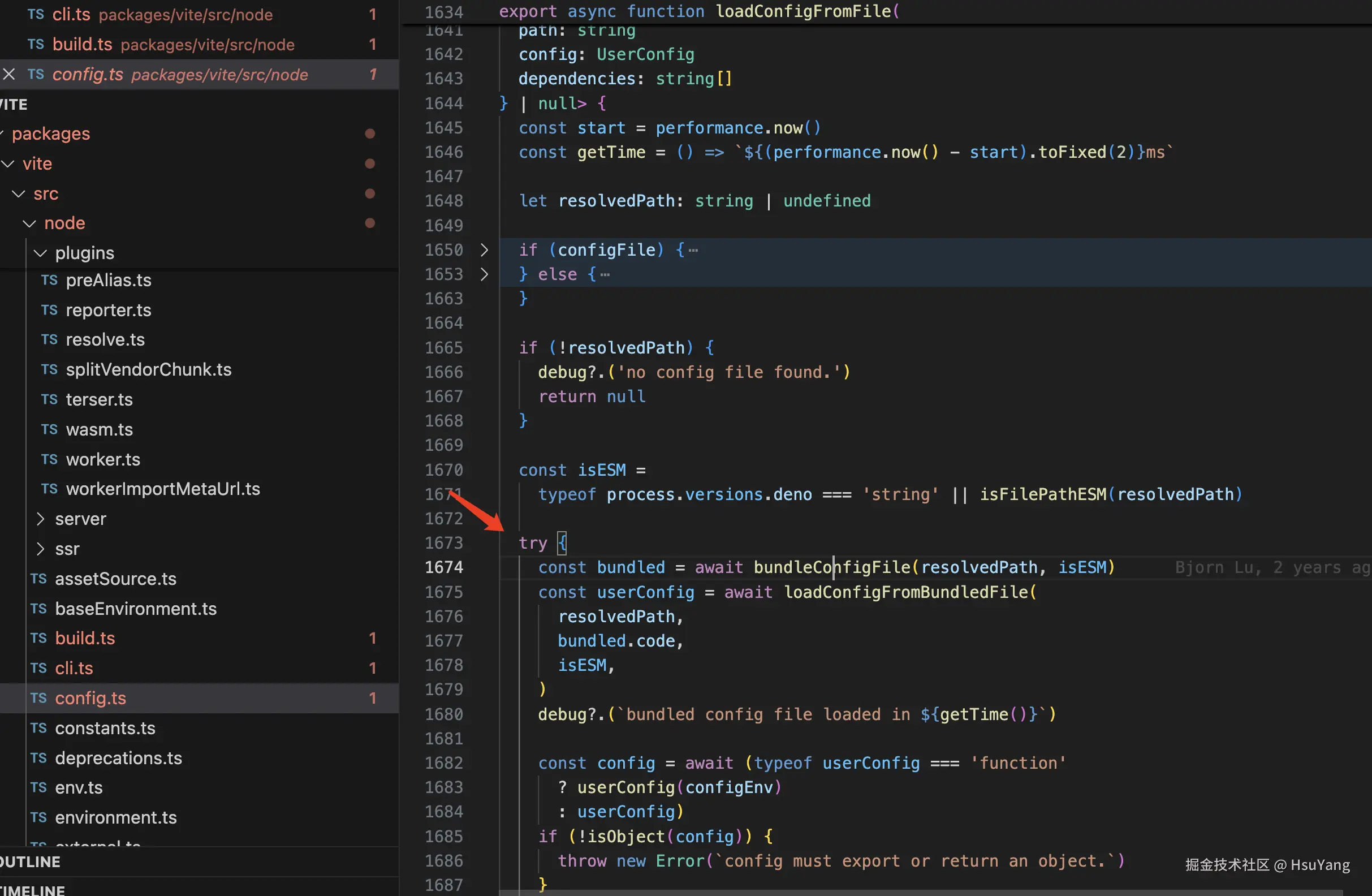Click the modified dot badge on packages folder

tap(370, 133)
